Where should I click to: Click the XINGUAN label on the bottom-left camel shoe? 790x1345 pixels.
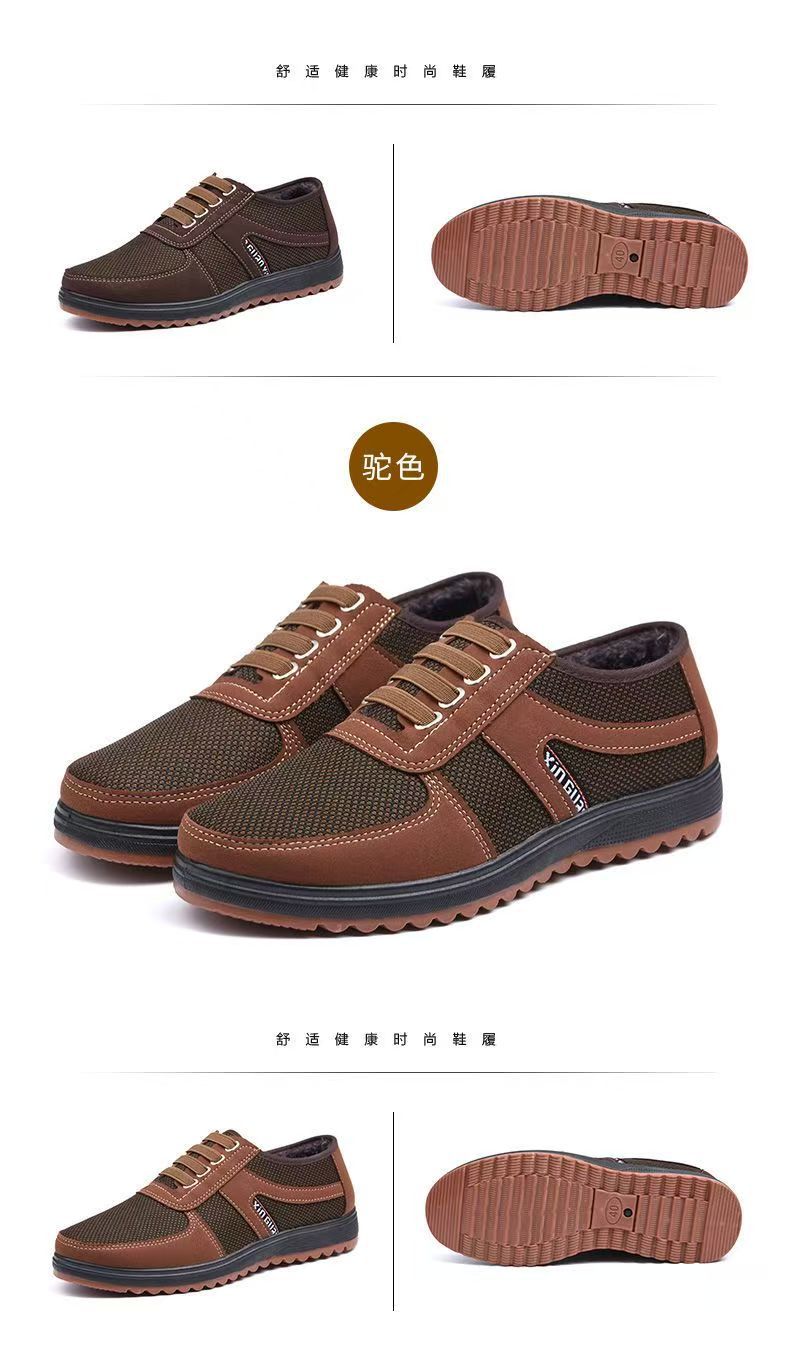click(x=272, y=1211)
